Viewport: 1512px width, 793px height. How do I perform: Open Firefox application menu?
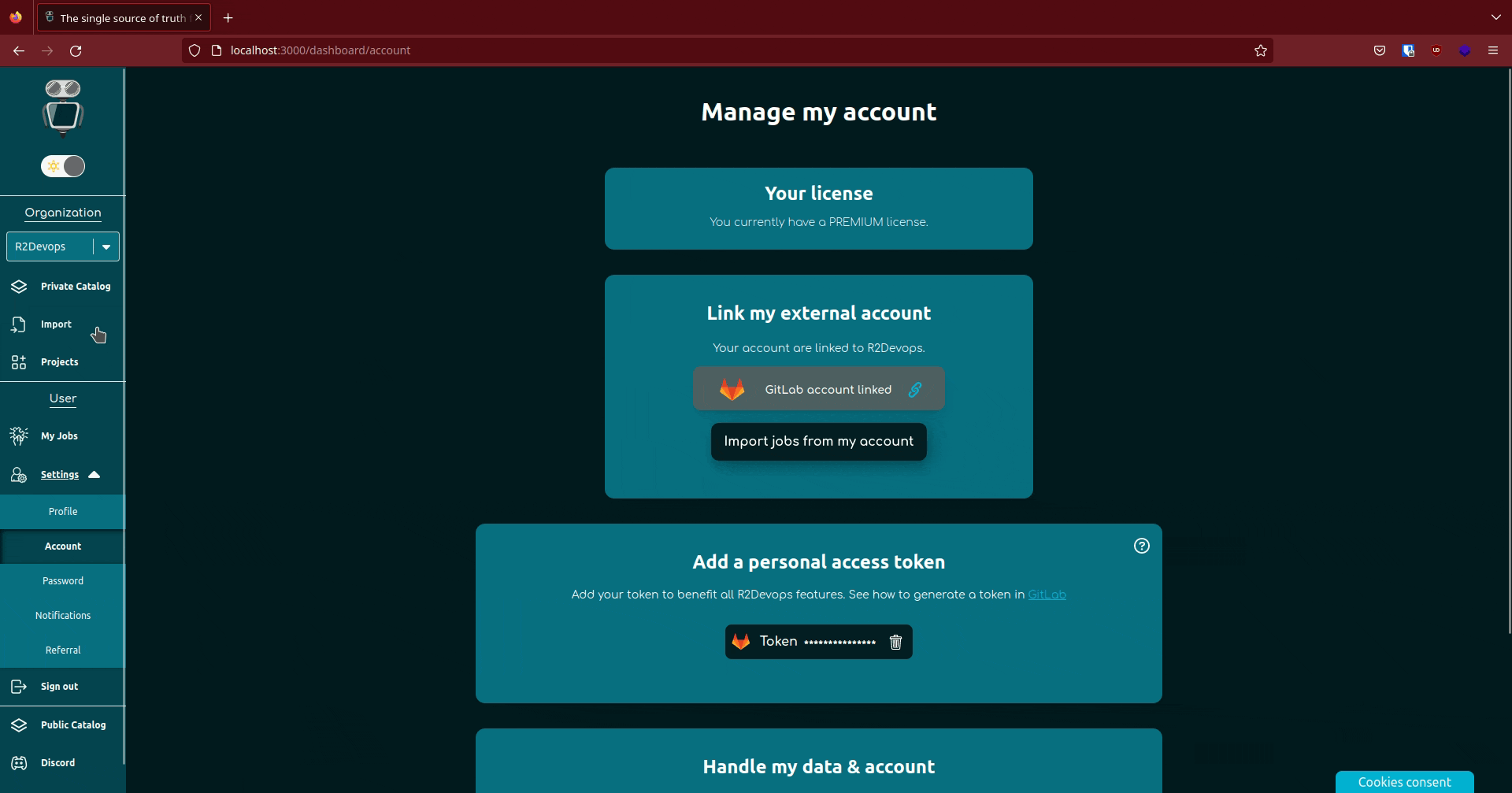[1492, 50]
